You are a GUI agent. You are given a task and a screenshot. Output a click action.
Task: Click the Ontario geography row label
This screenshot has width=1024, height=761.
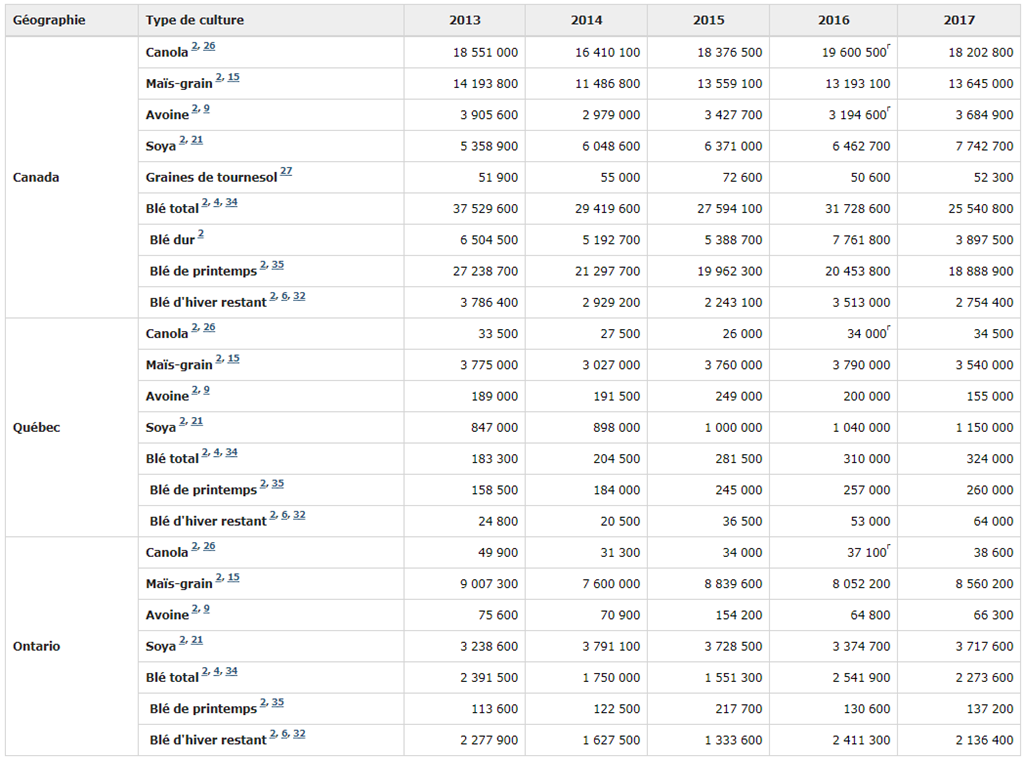pyautogui.click(x=36, y=646)
